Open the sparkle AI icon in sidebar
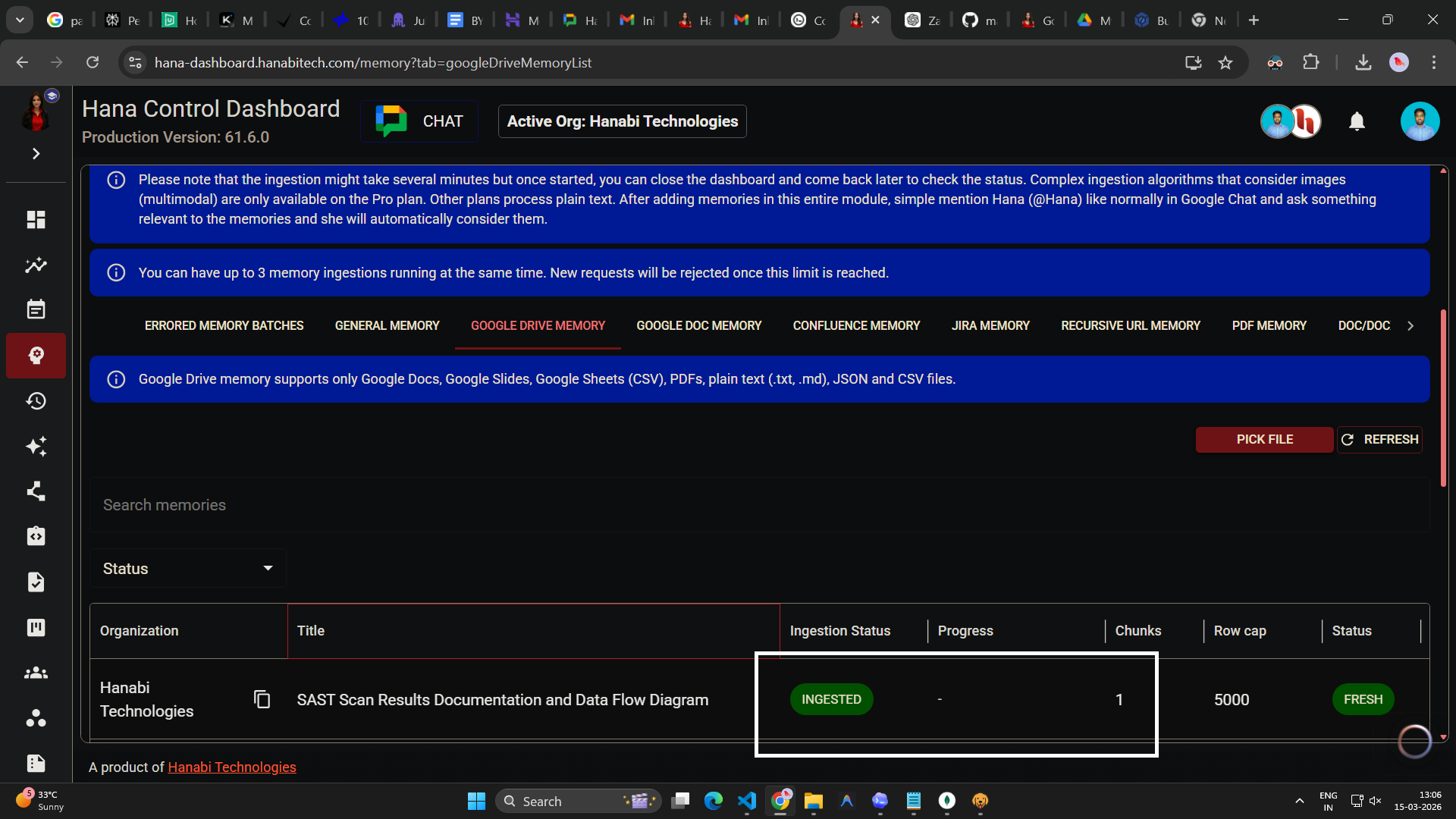Image resolution: width=1456 pixels, height=819 pixels. [x=36, y=446]
